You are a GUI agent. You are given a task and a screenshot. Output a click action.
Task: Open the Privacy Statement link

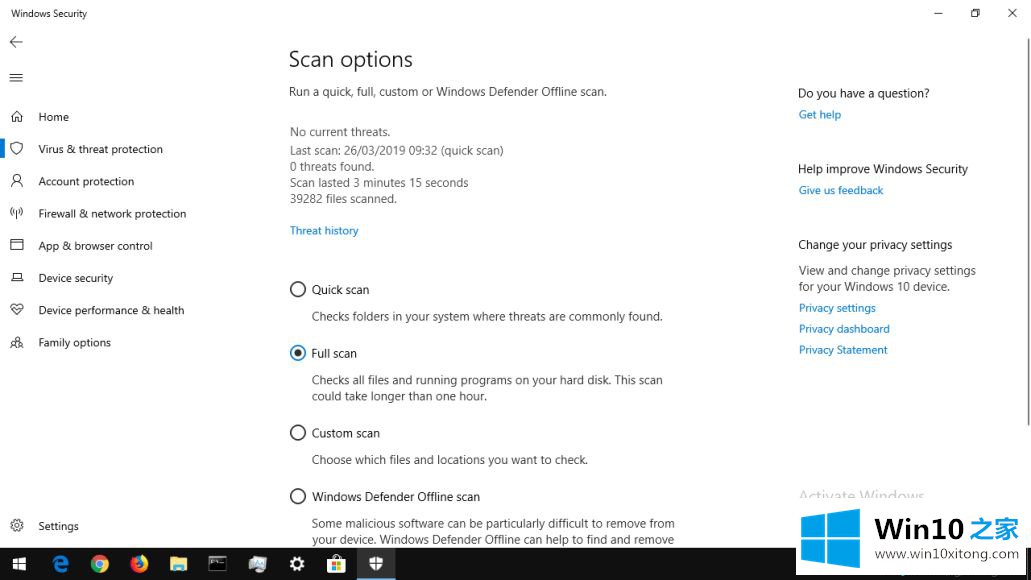click(843, 350)
